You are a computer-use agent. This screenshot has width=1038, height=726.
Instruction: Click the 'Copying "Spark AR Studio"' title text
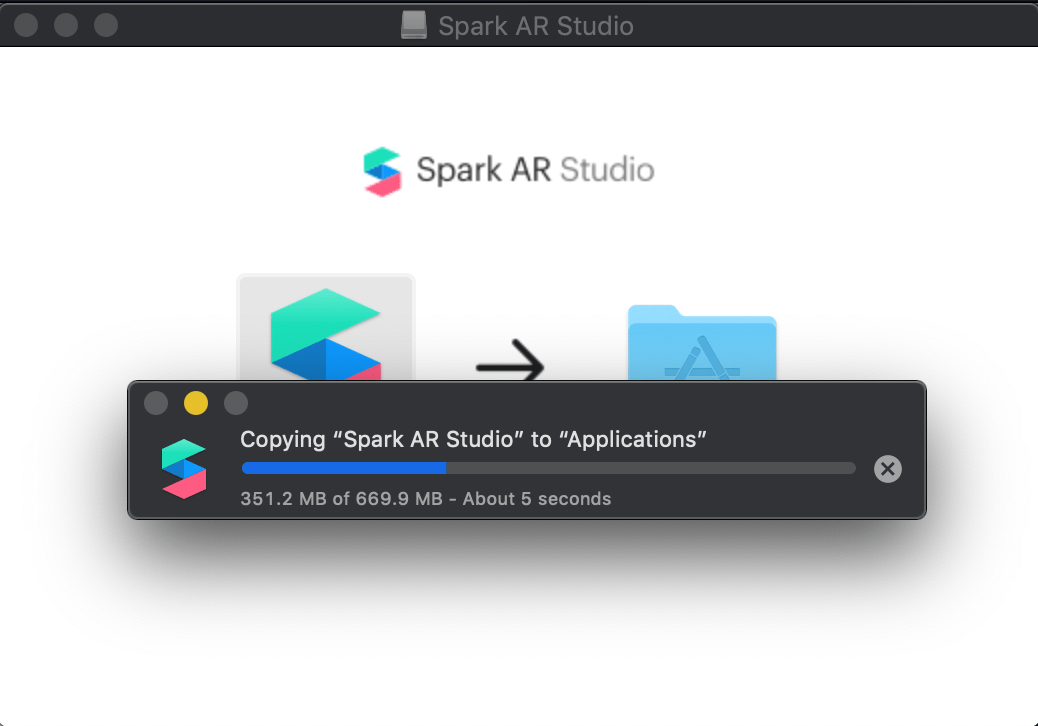click(474, 440)
